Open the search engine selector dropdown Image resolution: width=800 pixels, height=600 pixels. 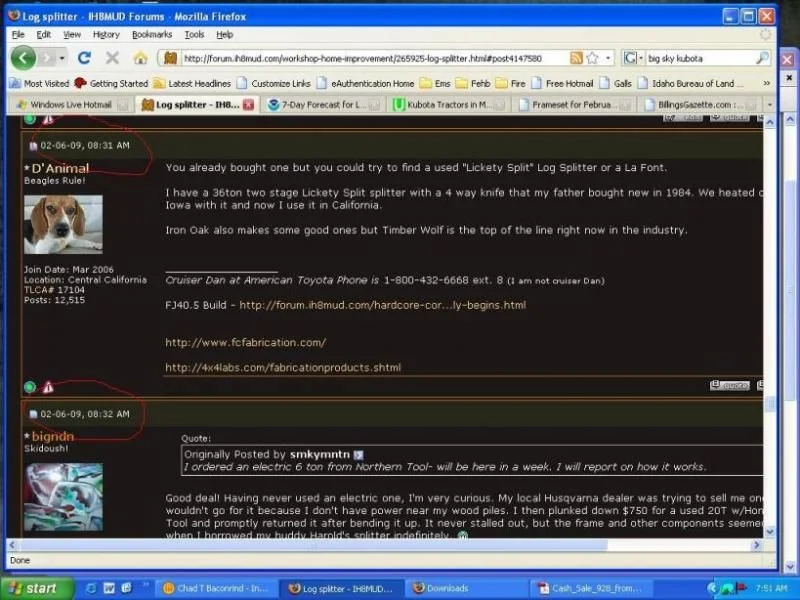(634, 58)
